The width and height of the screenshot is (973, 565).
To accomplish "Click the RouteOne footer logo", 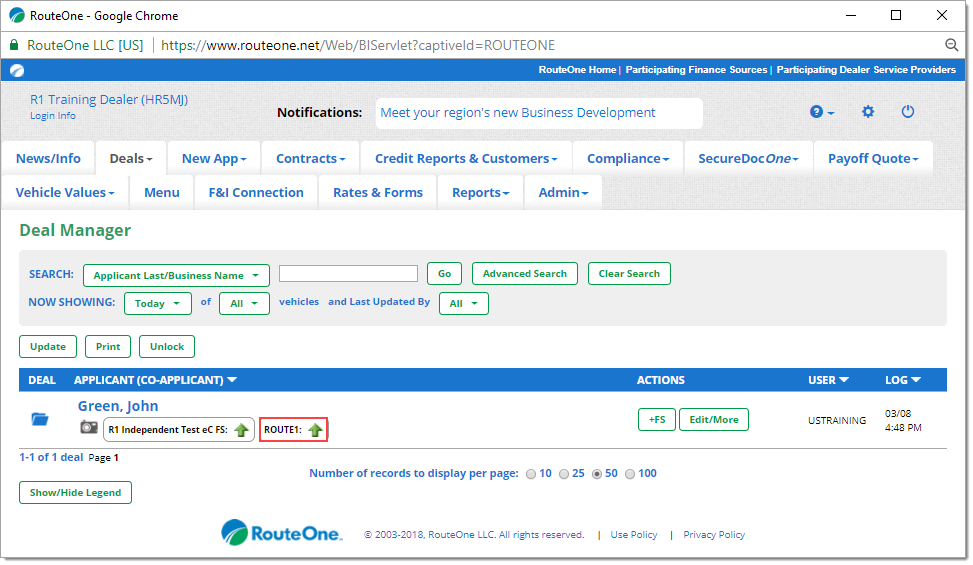I will coord(282,533).
